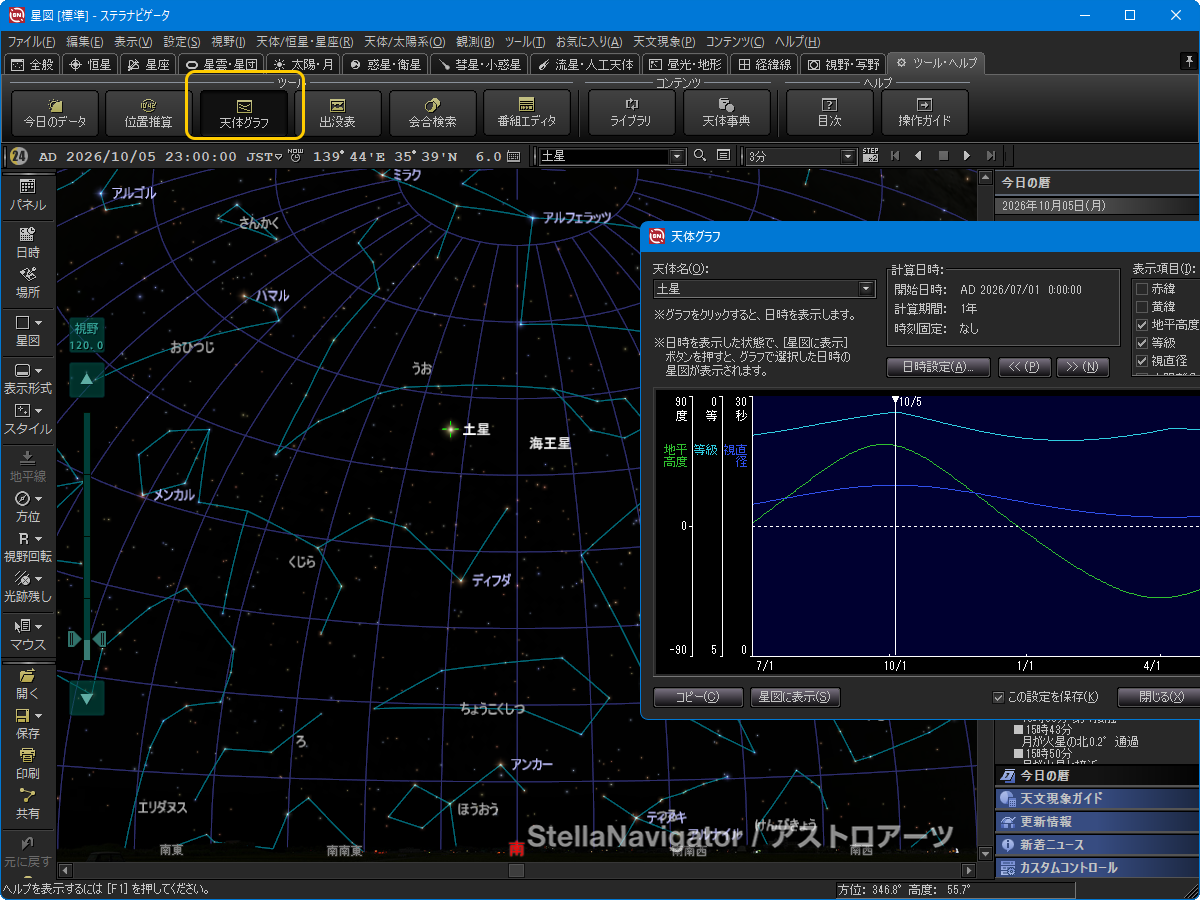The image size is (1200, 900).
Task: Select the 土星 planet on the star chart
Action: [450, 429]
